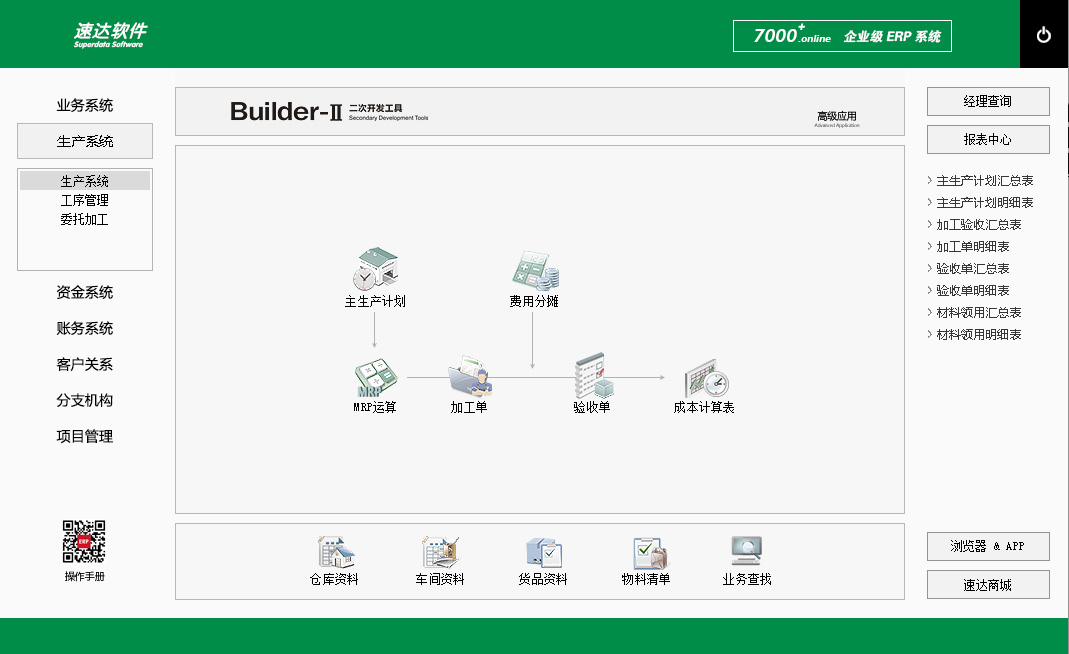Click the 费用分摊 calculator icon

pos(534,270)
